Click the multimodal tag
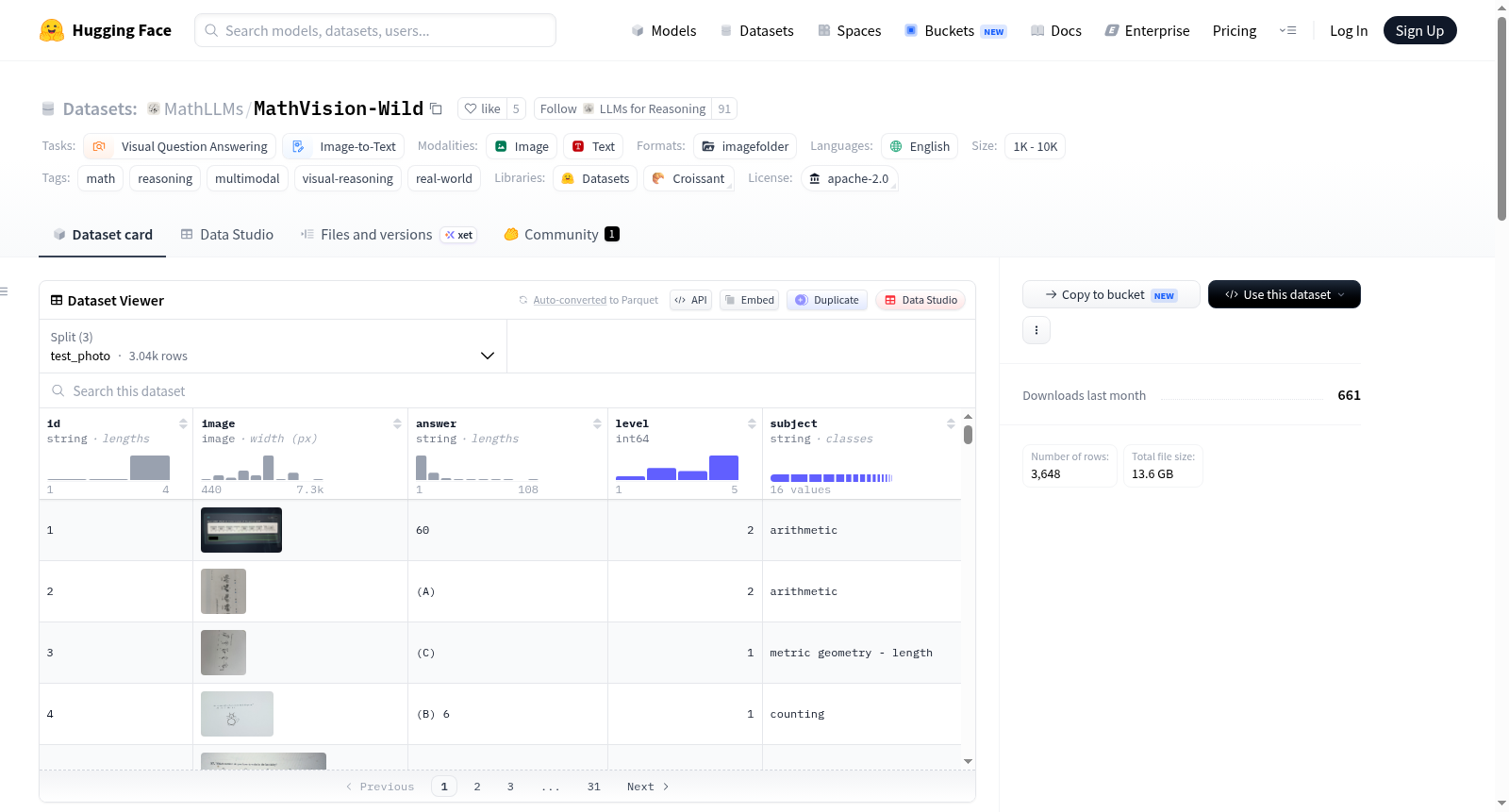The height and width of the screenshot is (812, 1509). [247, 178]
